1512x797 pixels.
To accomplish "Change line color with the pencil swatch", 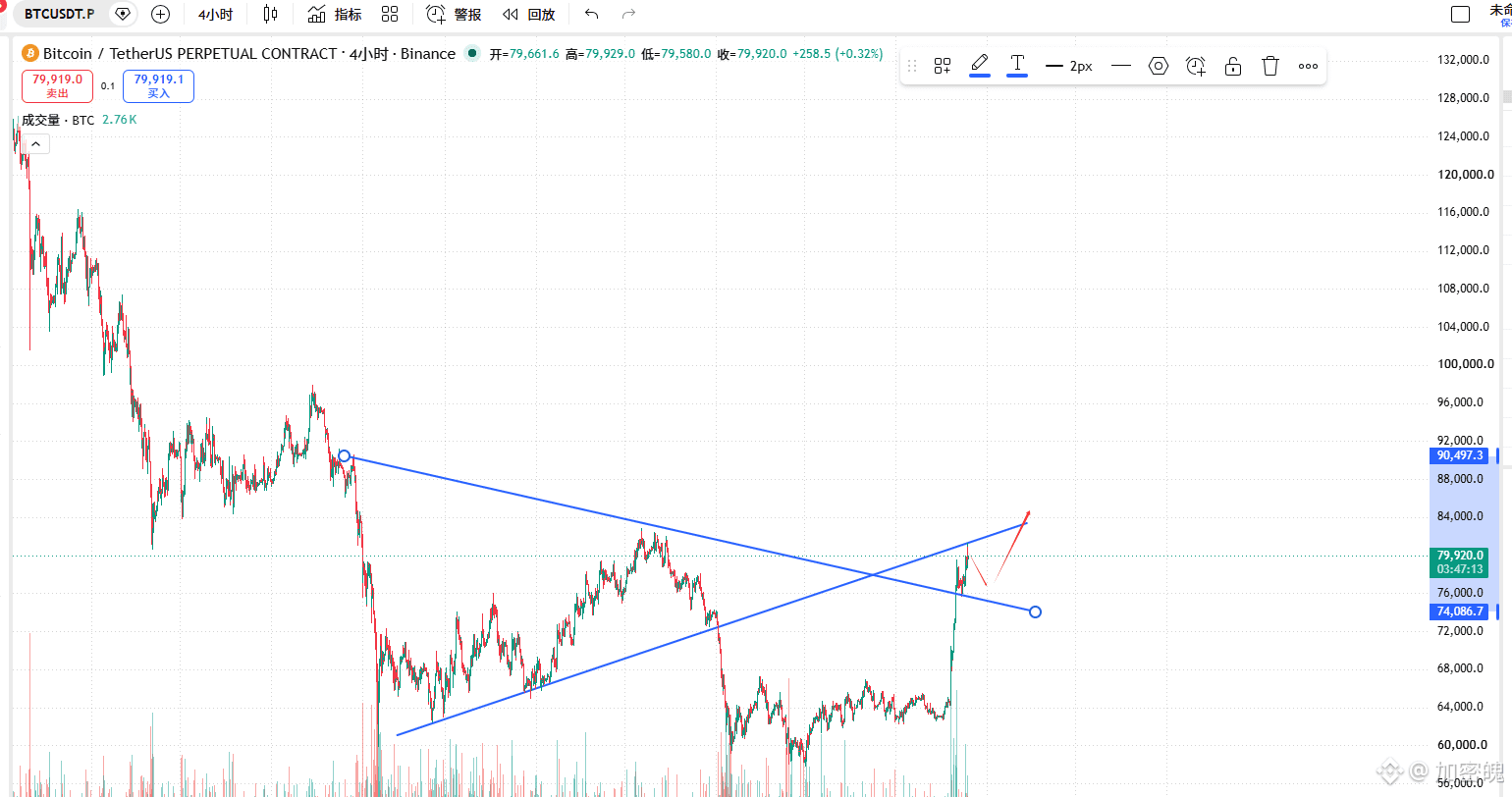I will (x=980, y=66).
